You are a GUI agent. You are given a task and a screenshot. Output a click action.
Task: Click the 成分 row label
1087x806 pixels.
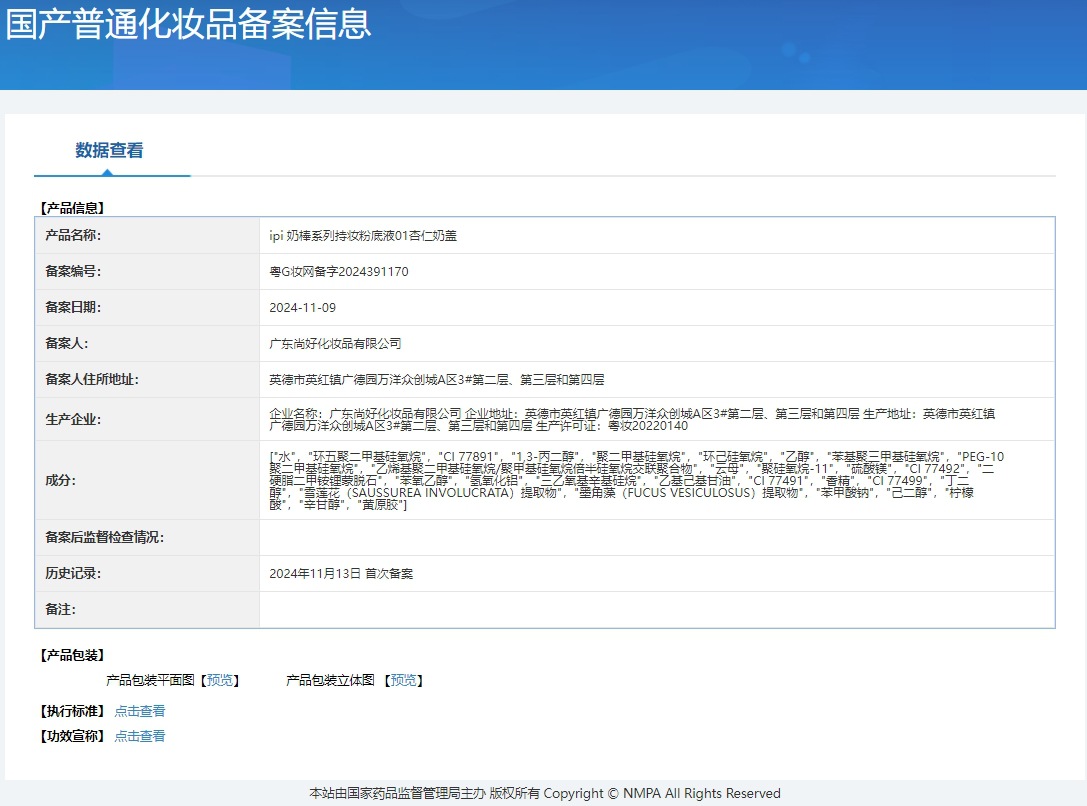[60, 480]
